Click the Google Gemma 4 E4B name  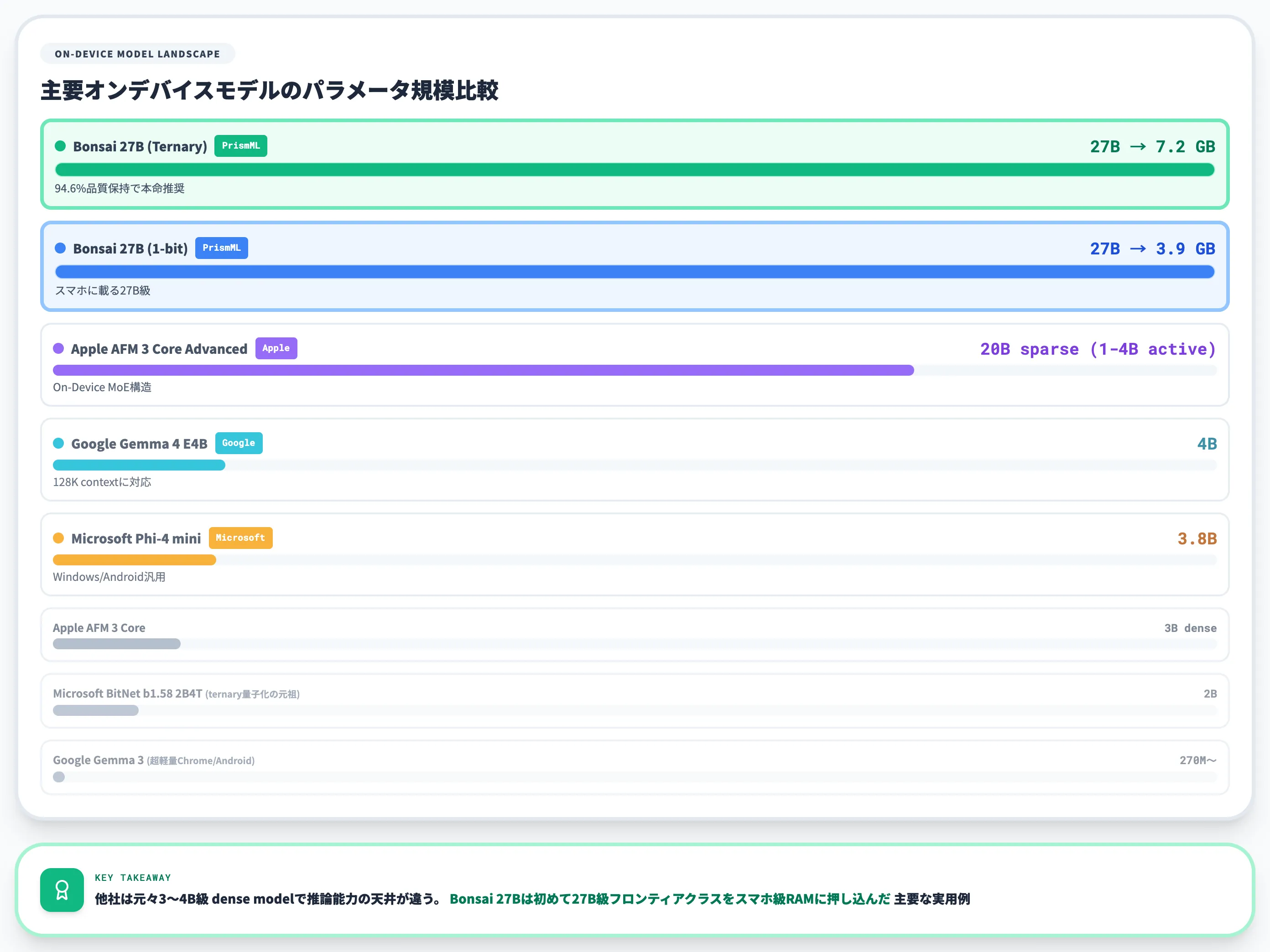[x=139, y=444]
